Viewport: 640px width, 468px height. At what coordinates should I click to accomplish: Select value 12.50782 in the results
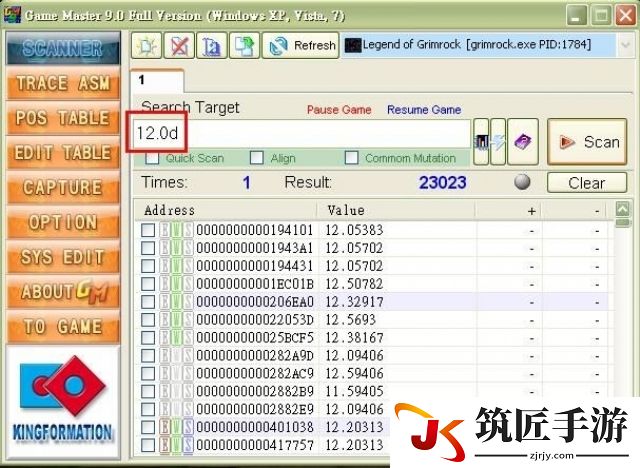coord(354,284)
